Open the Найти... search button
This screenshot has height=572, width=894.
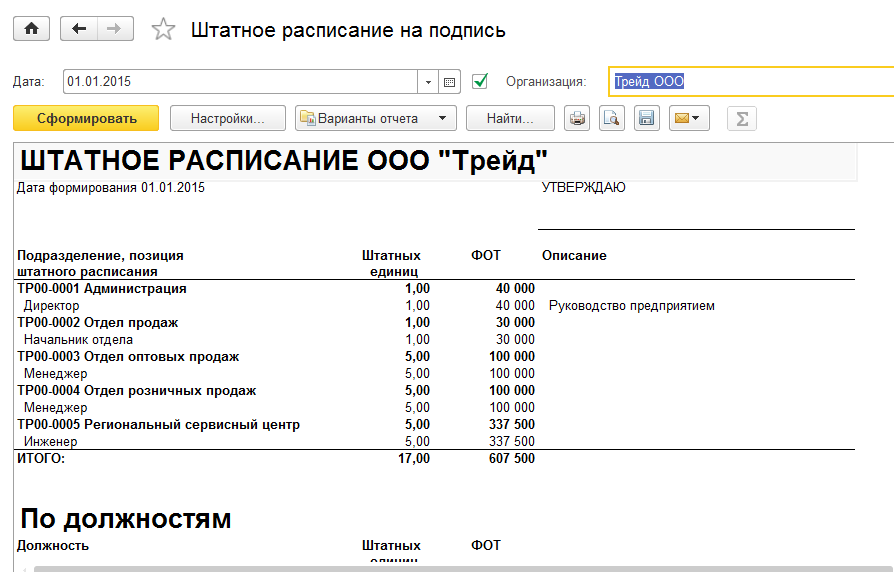click(x=510, y=118)
